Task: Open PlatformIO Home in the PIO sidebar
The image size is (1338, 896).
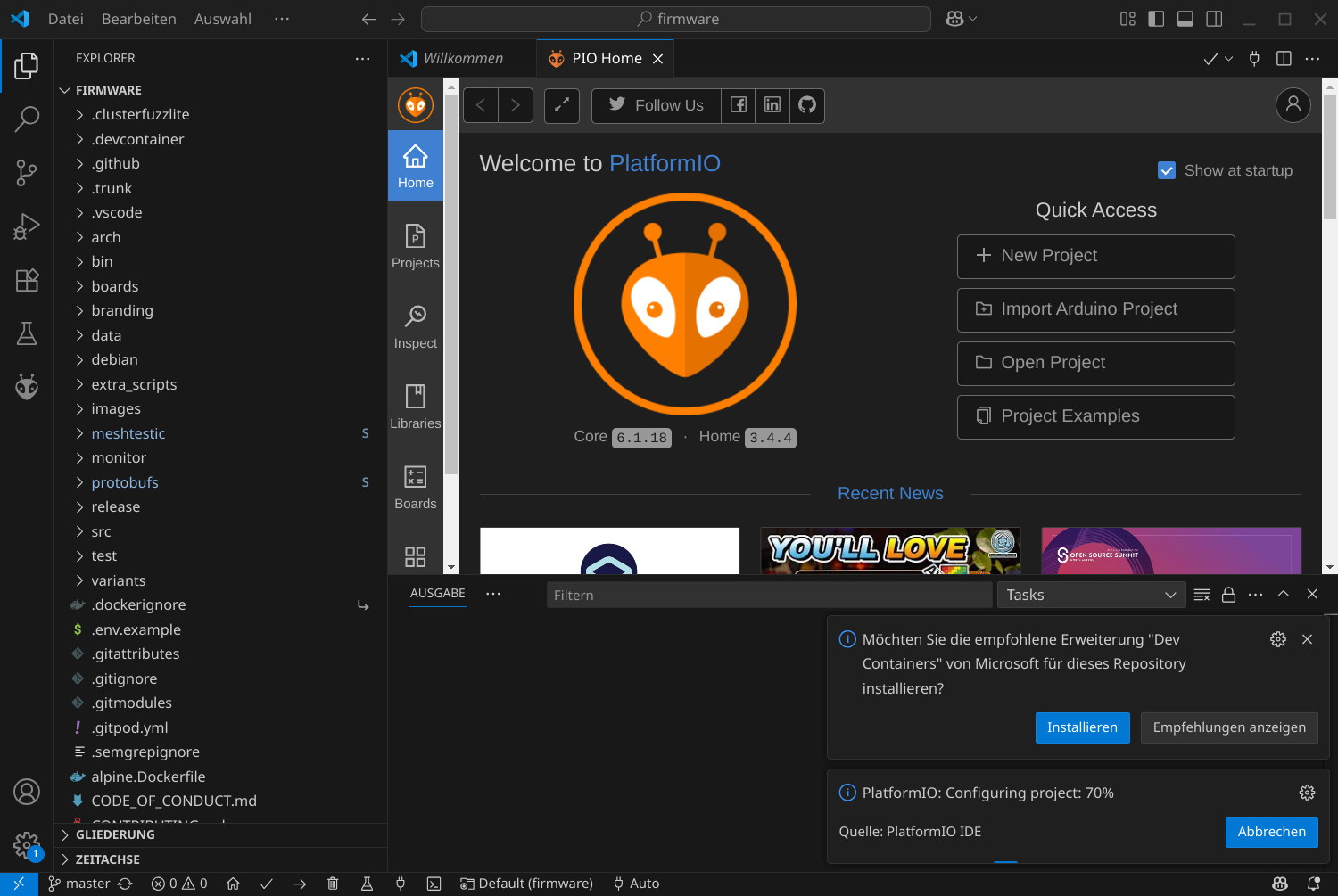Action: click(415, 165)
